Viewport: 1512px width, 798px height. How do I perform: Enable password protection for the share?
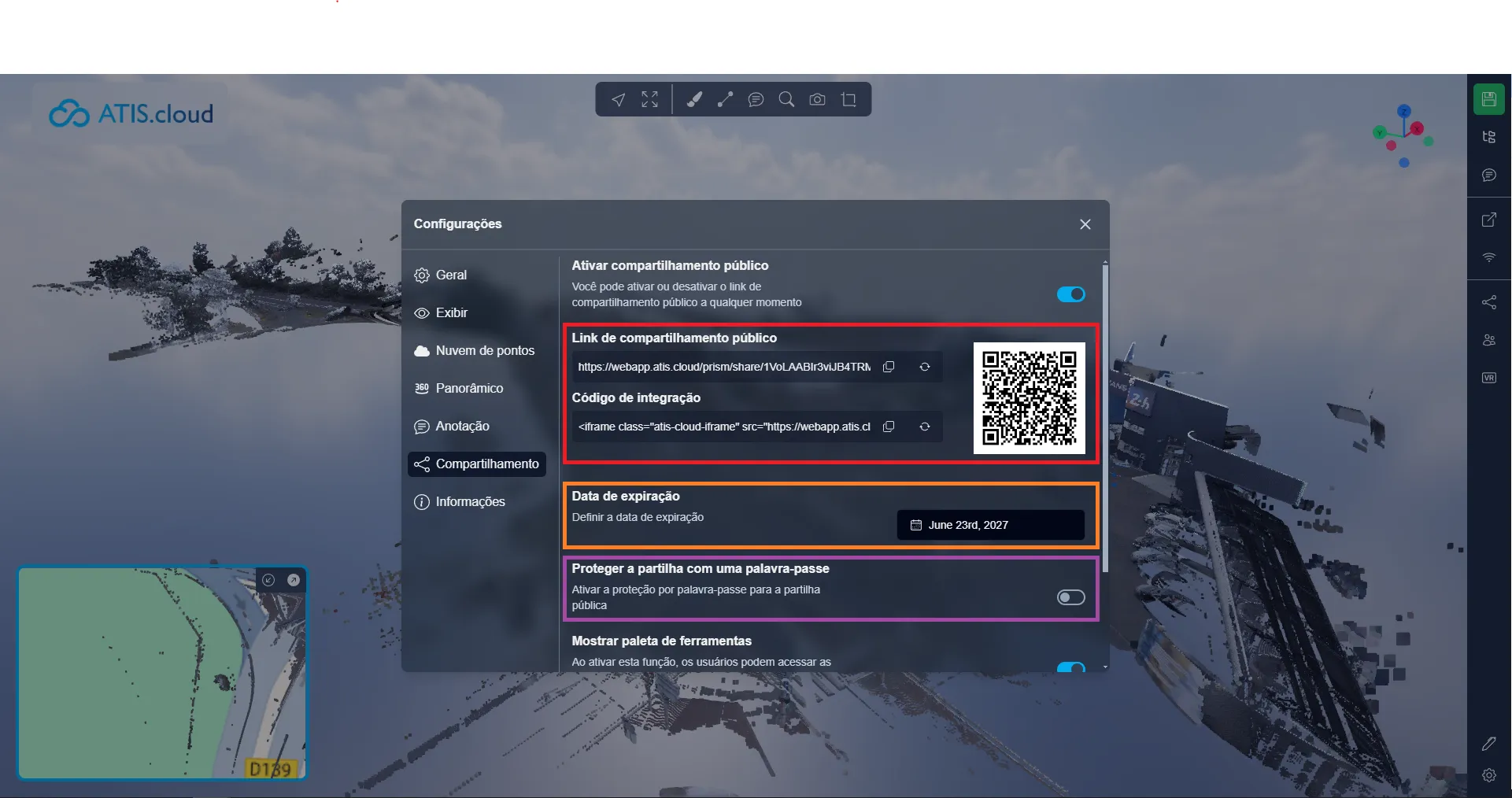point(1070,597)
